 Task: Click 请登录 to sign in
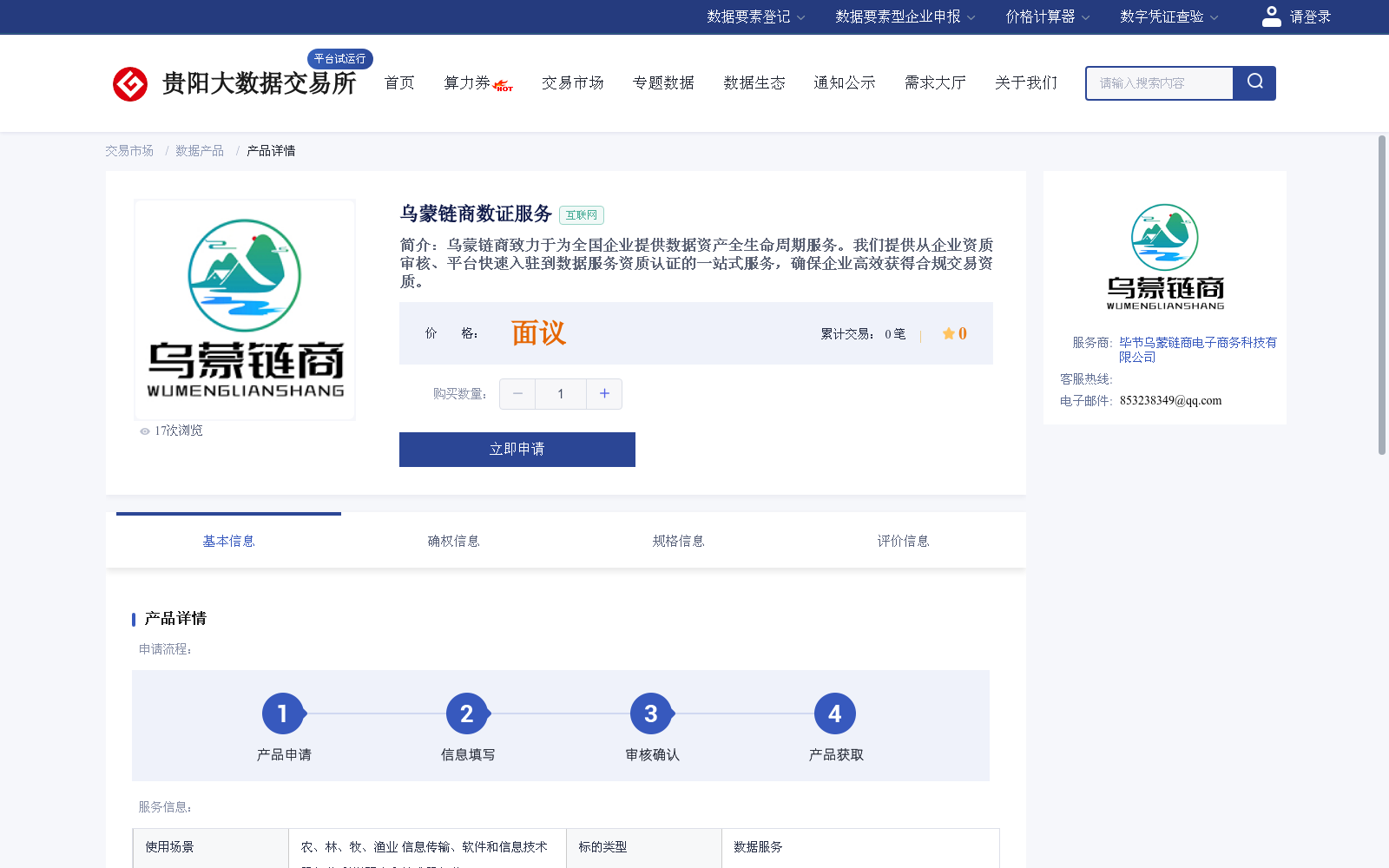click(x=1310, y=16)
